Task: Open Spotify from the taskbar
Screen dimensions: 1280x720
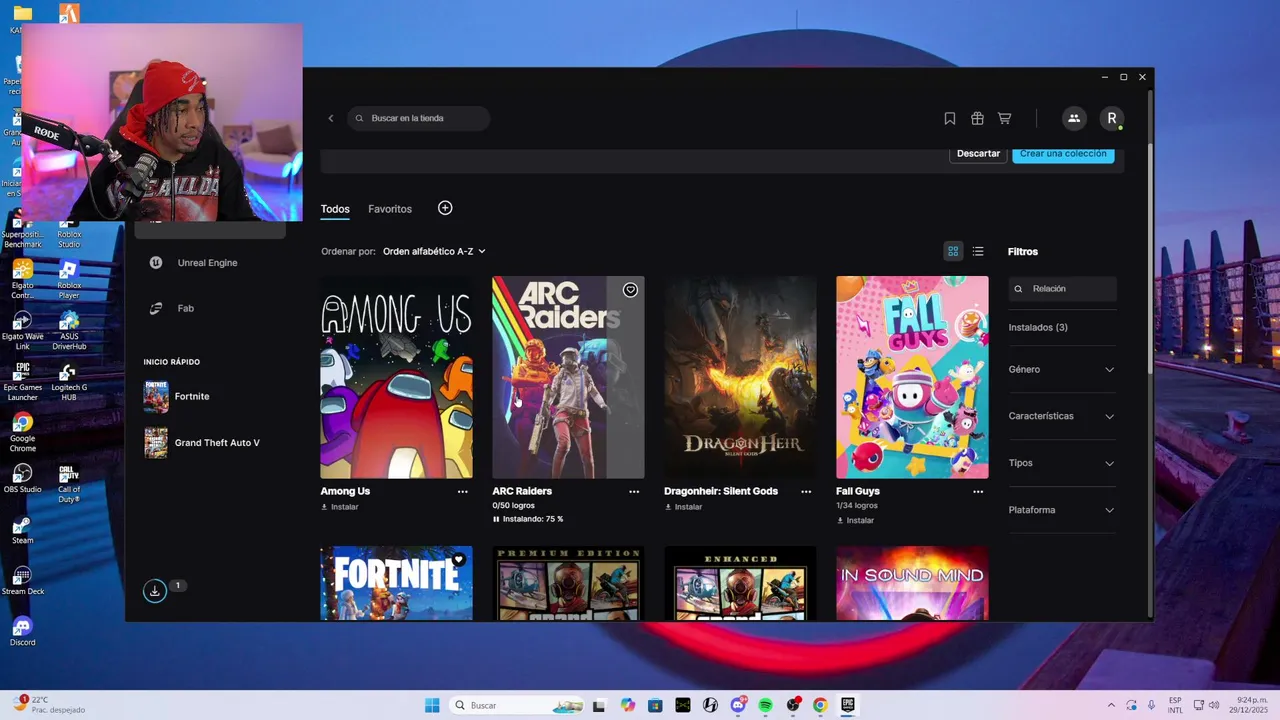Action: click(765, 705)
